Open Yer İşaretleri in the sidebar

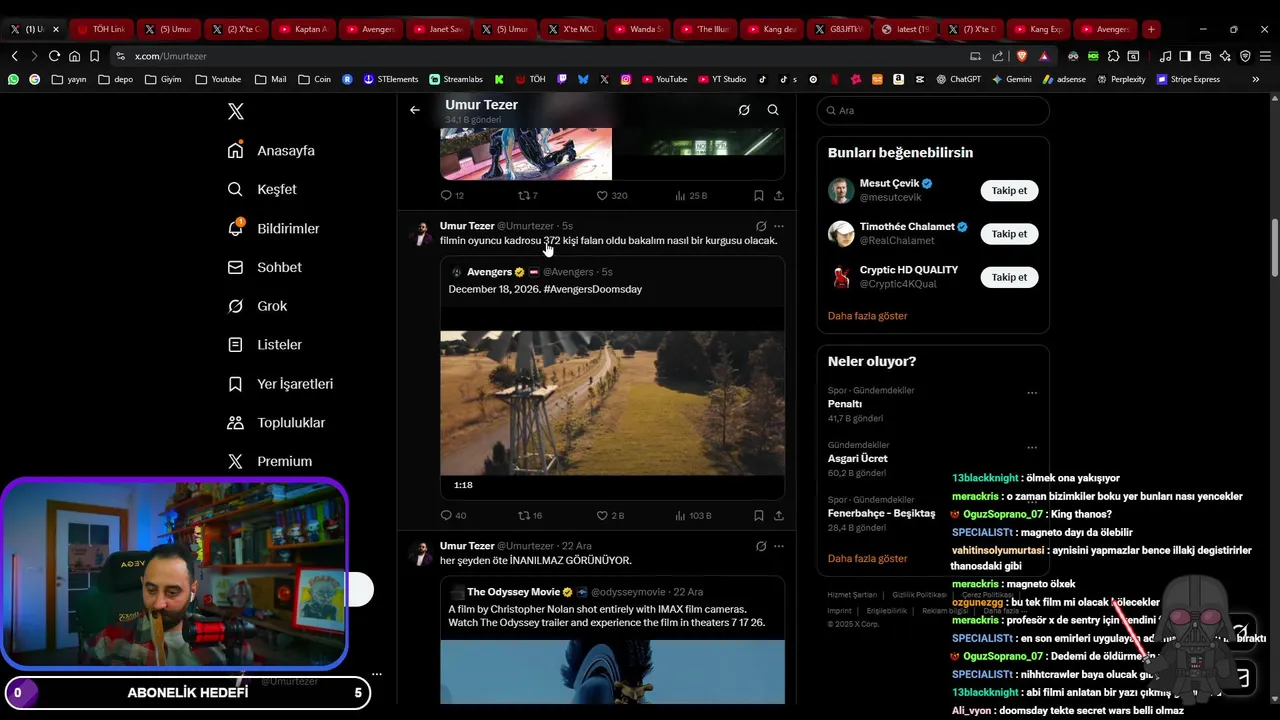point(280,384)
